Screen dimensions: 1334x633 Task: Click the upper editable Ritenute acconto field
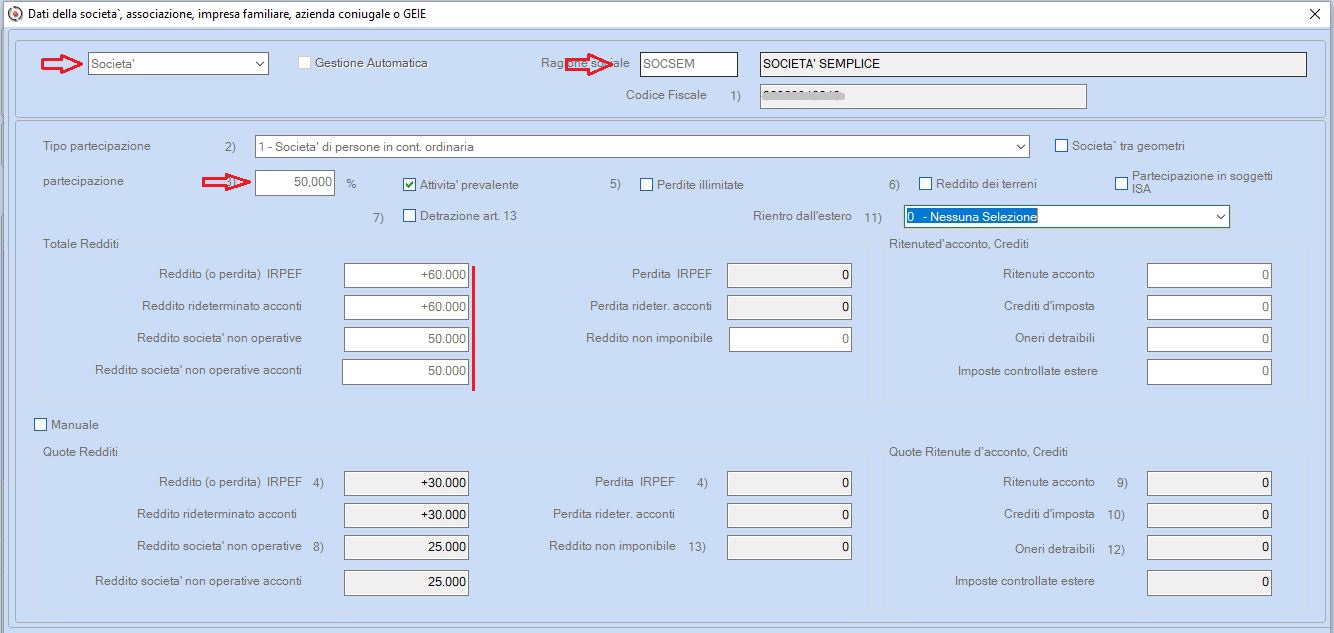[x=1210, y=275]
